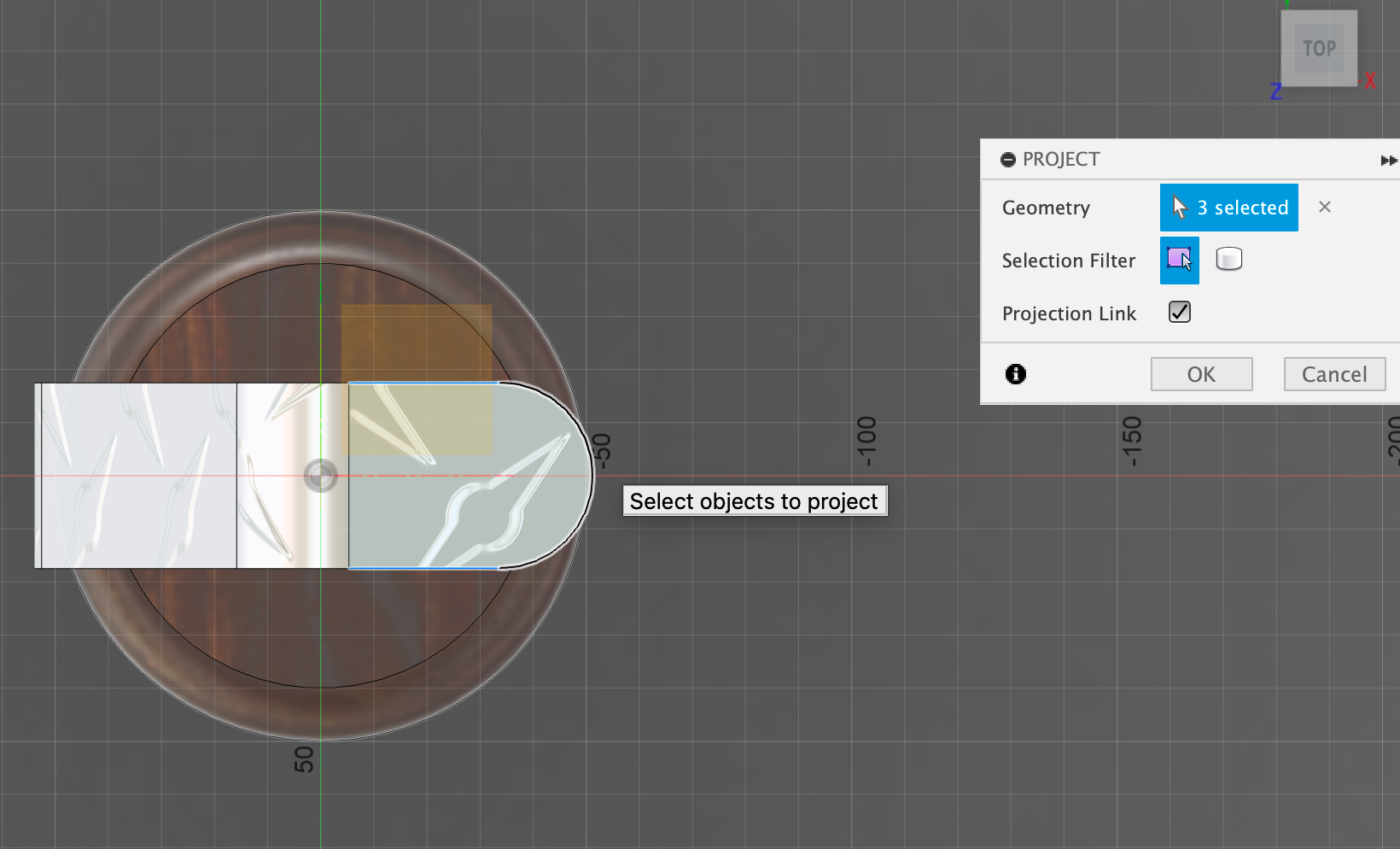Select the orange construction plane square
Image resolution: width=1400 pixels, height=849 pixels.
(416, 342)
